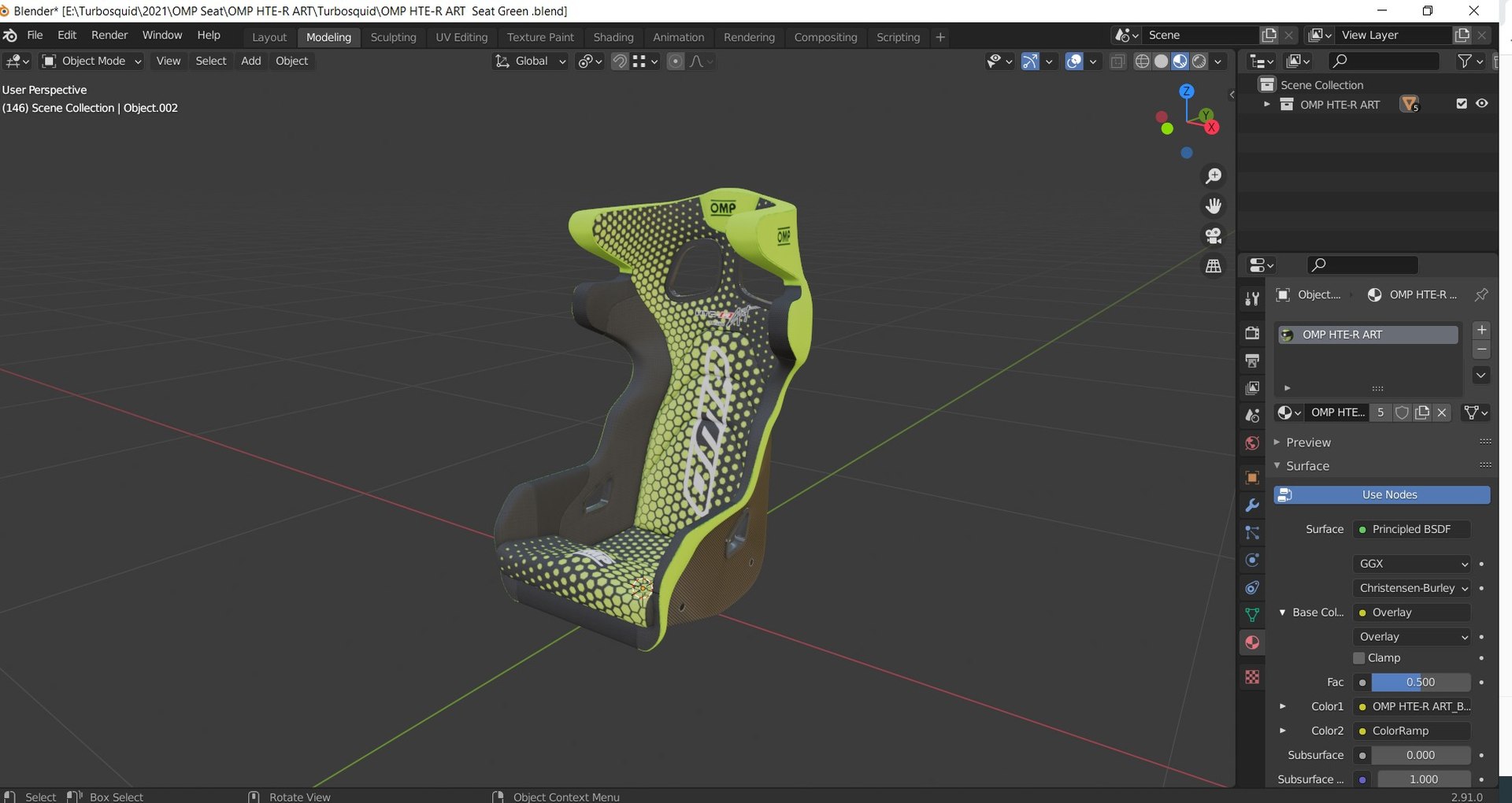
Task: Open the Particles properties tab
Action: pos(1252,533)
